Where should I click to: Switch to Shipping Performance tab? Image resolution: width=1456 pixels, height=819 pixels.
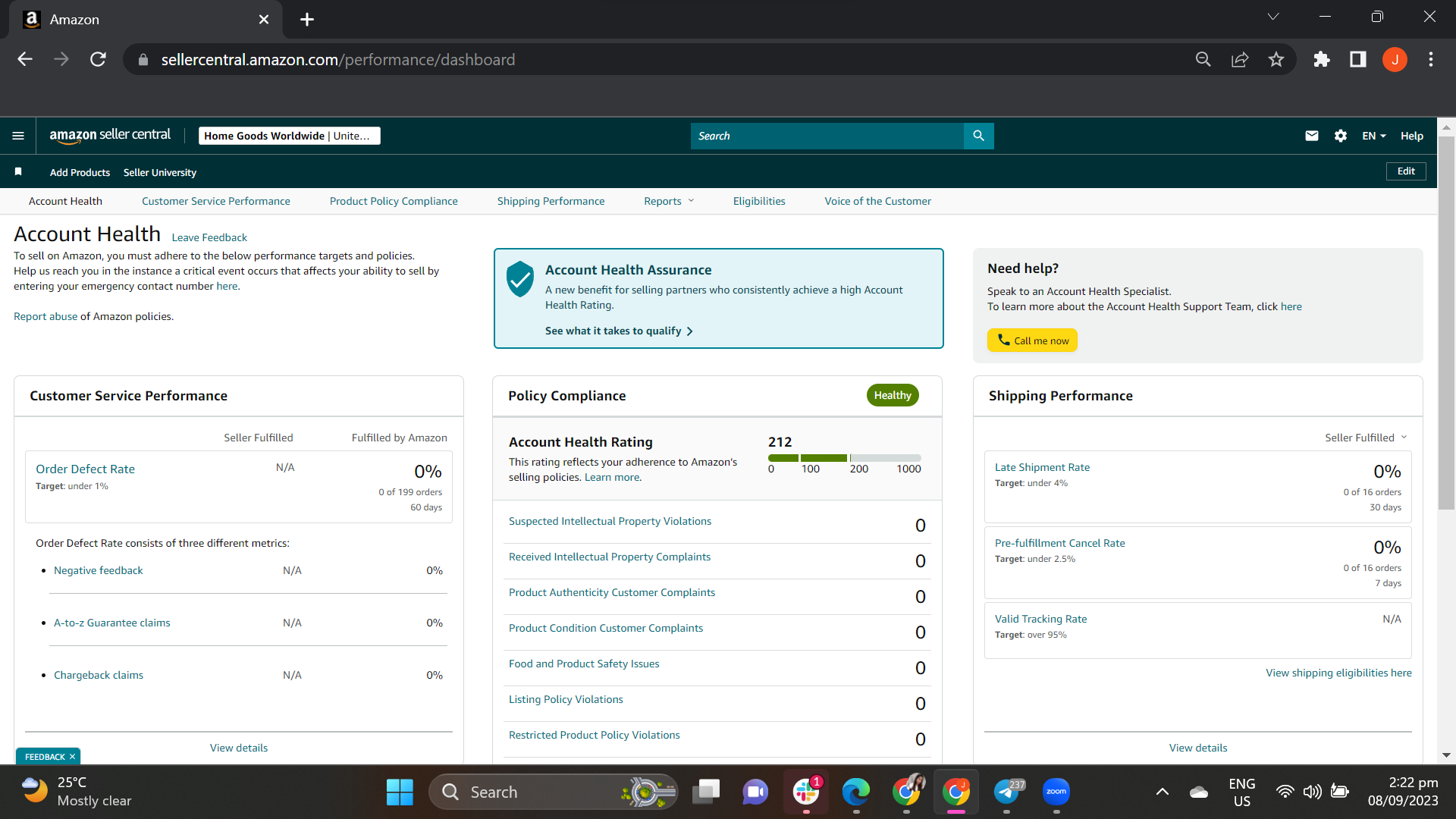551,201
